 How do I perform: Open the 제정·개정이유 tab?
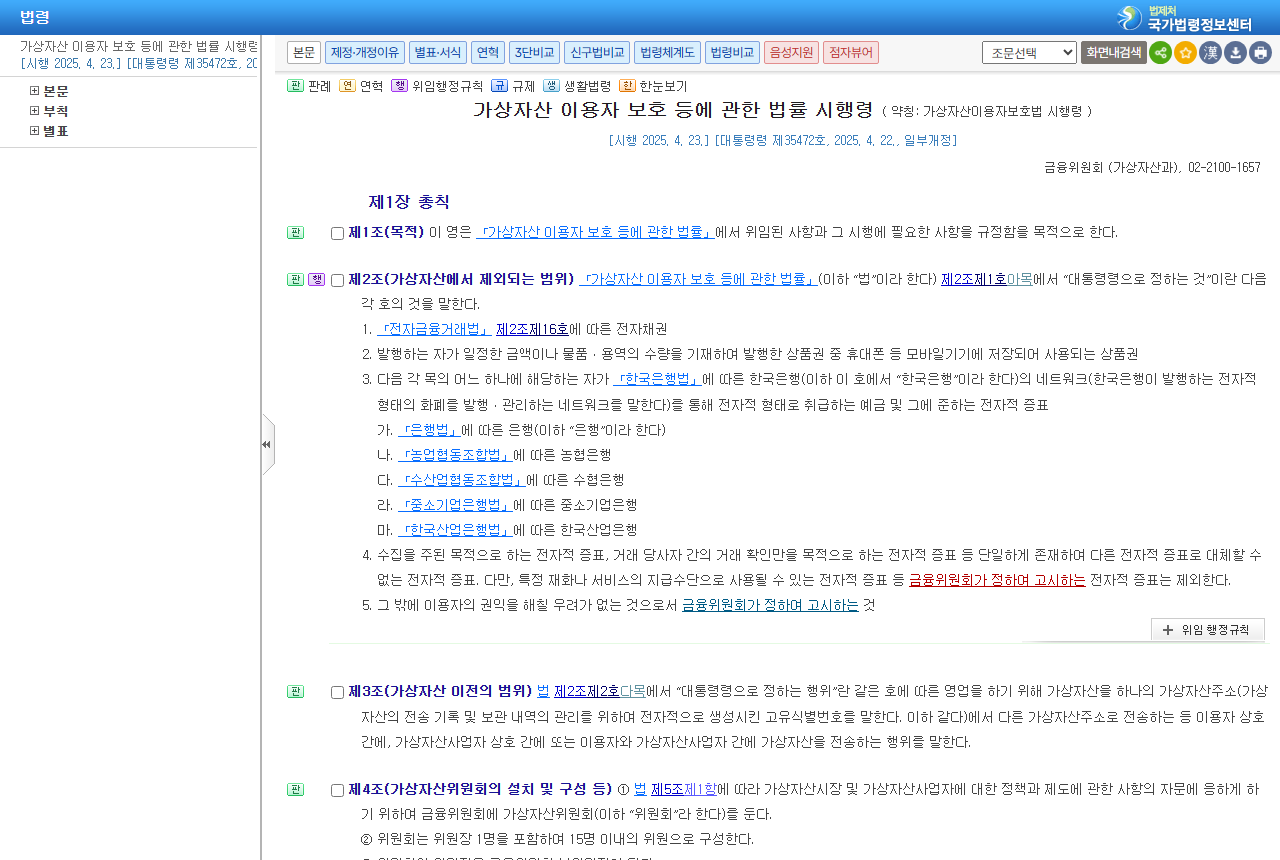pyautogui.click(x=365, y=52)
